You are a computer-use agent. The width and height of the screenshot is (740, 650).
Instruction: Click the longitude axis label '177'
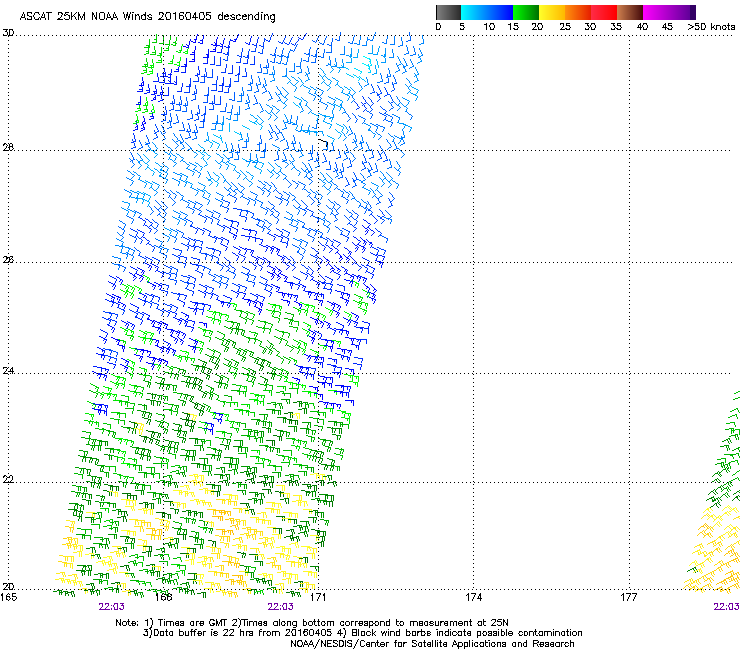(x=628, y=597)
